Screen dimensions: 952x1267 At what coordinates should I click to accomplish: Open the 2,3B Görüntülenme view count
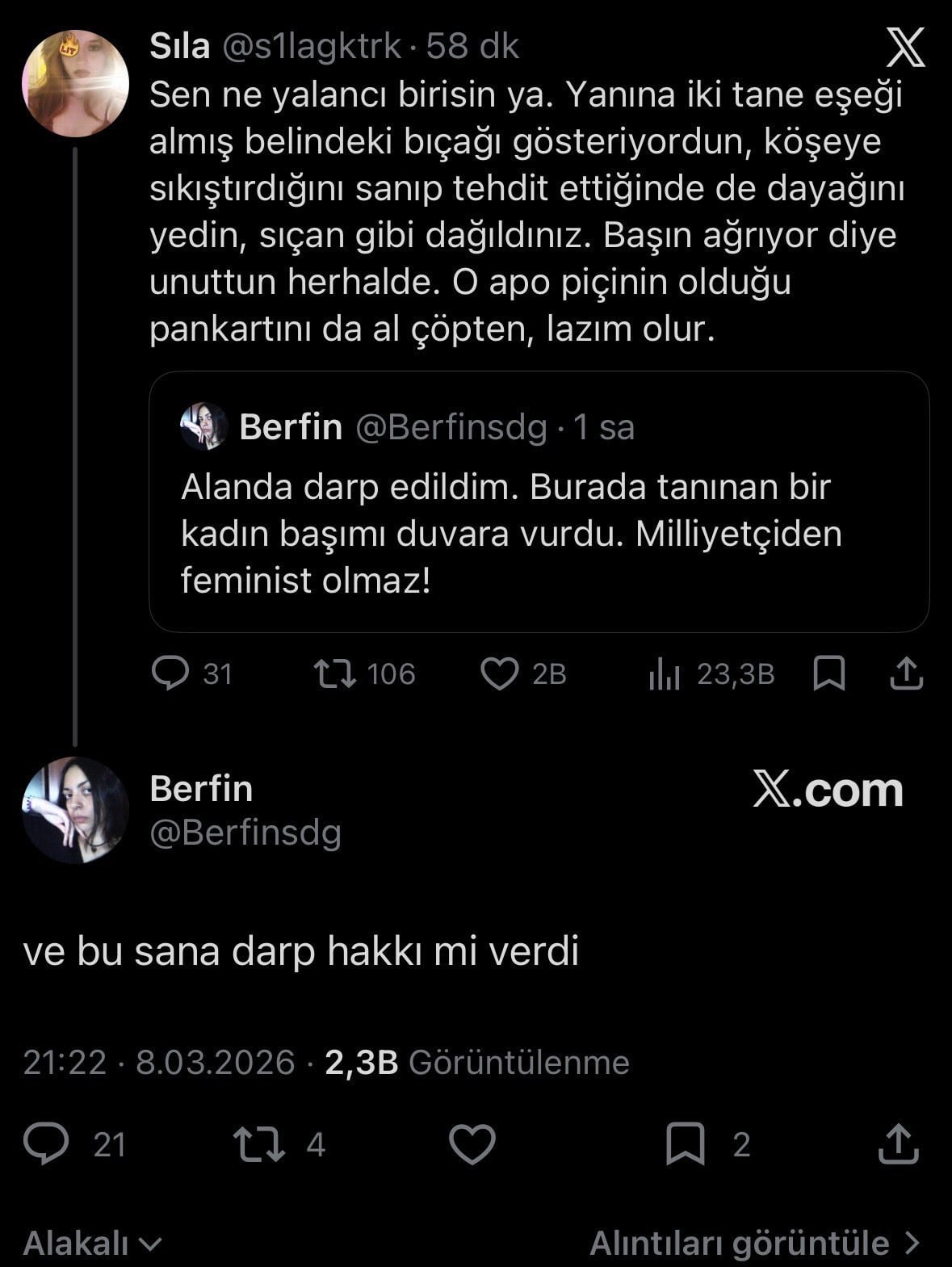pos(476,1062)
